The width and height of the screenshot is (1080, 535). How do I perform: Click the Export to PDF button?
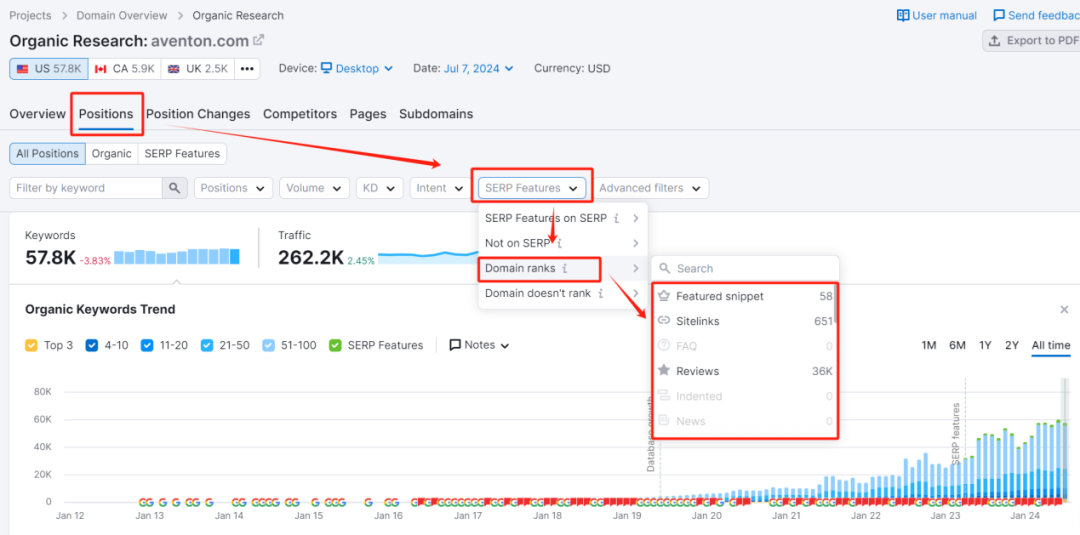click(x=1033, y=41)
